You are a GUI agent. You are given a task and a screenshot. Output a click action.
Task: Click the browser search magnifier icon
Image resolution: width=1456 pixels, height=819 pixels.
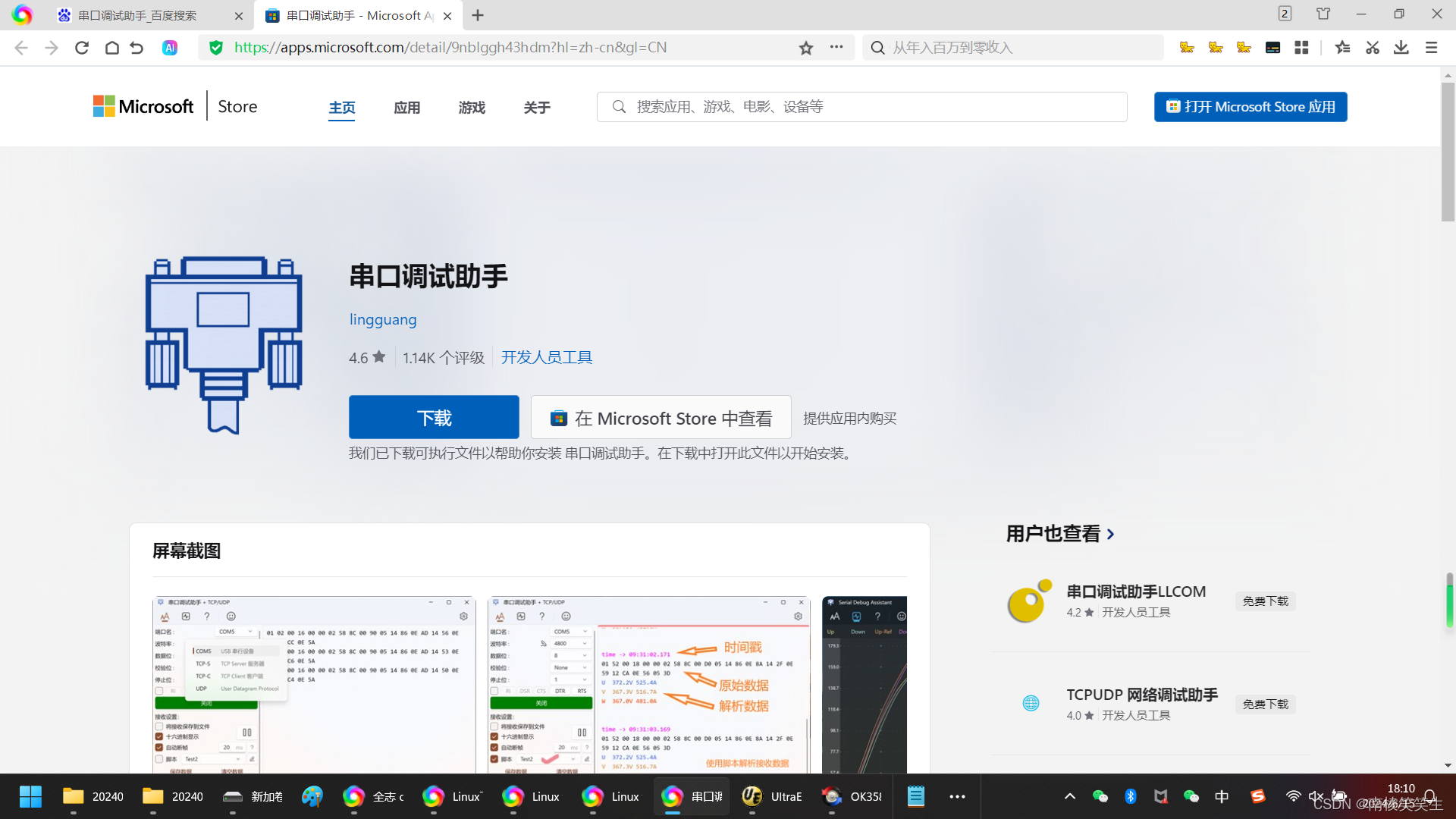[x=877, y=48]
